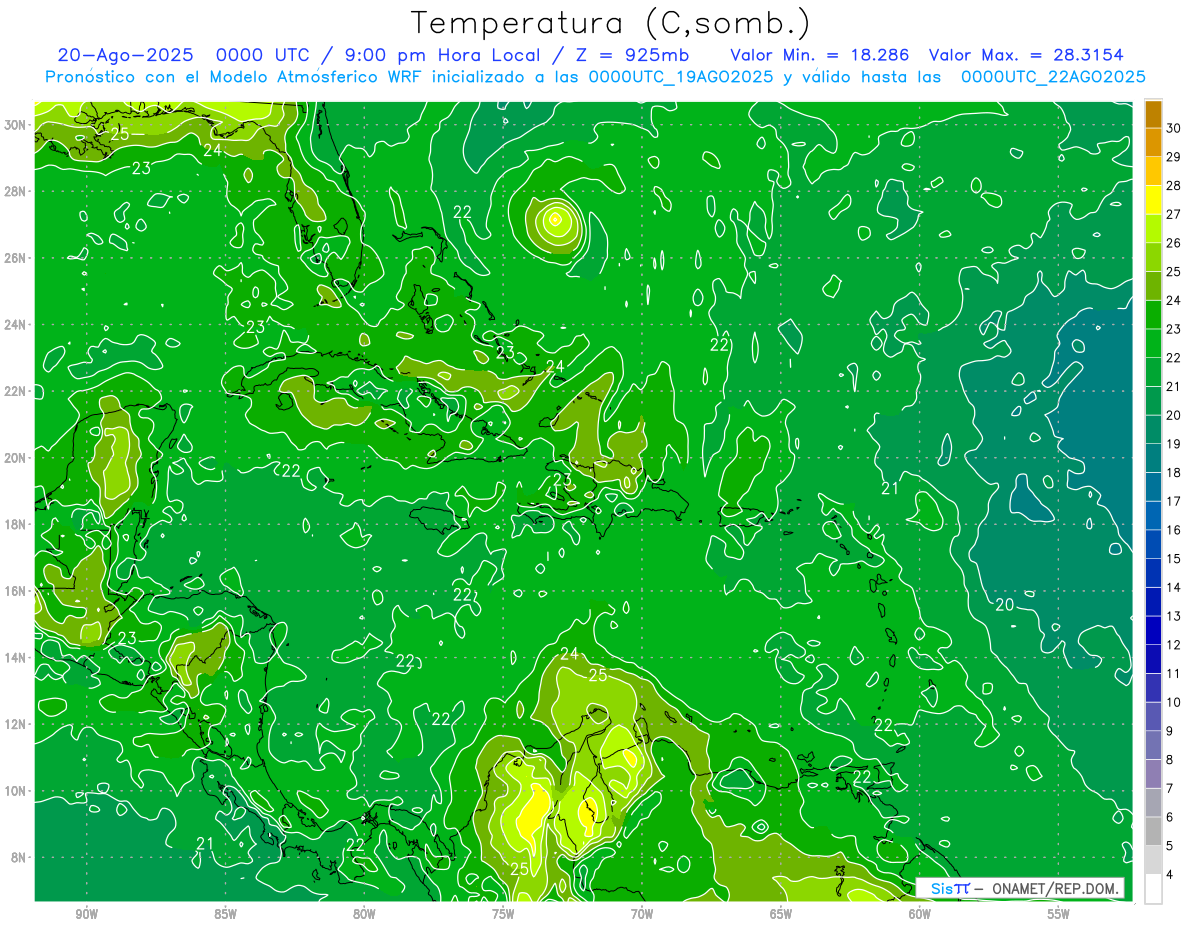Click blue legend swatch between 15 and 16
This screenshot has height=927, width=1200.
click(1153, 544)
